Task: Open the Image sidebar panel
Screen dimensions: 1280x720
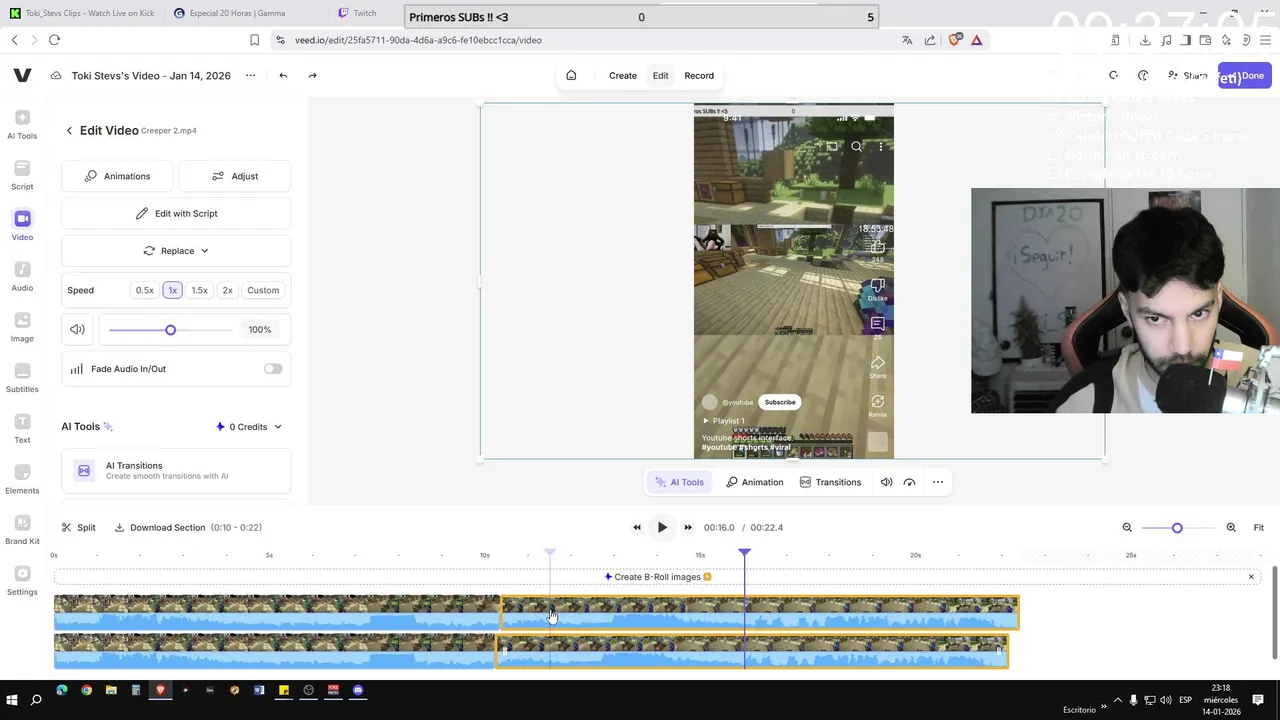Action: (x=22, y=328)
